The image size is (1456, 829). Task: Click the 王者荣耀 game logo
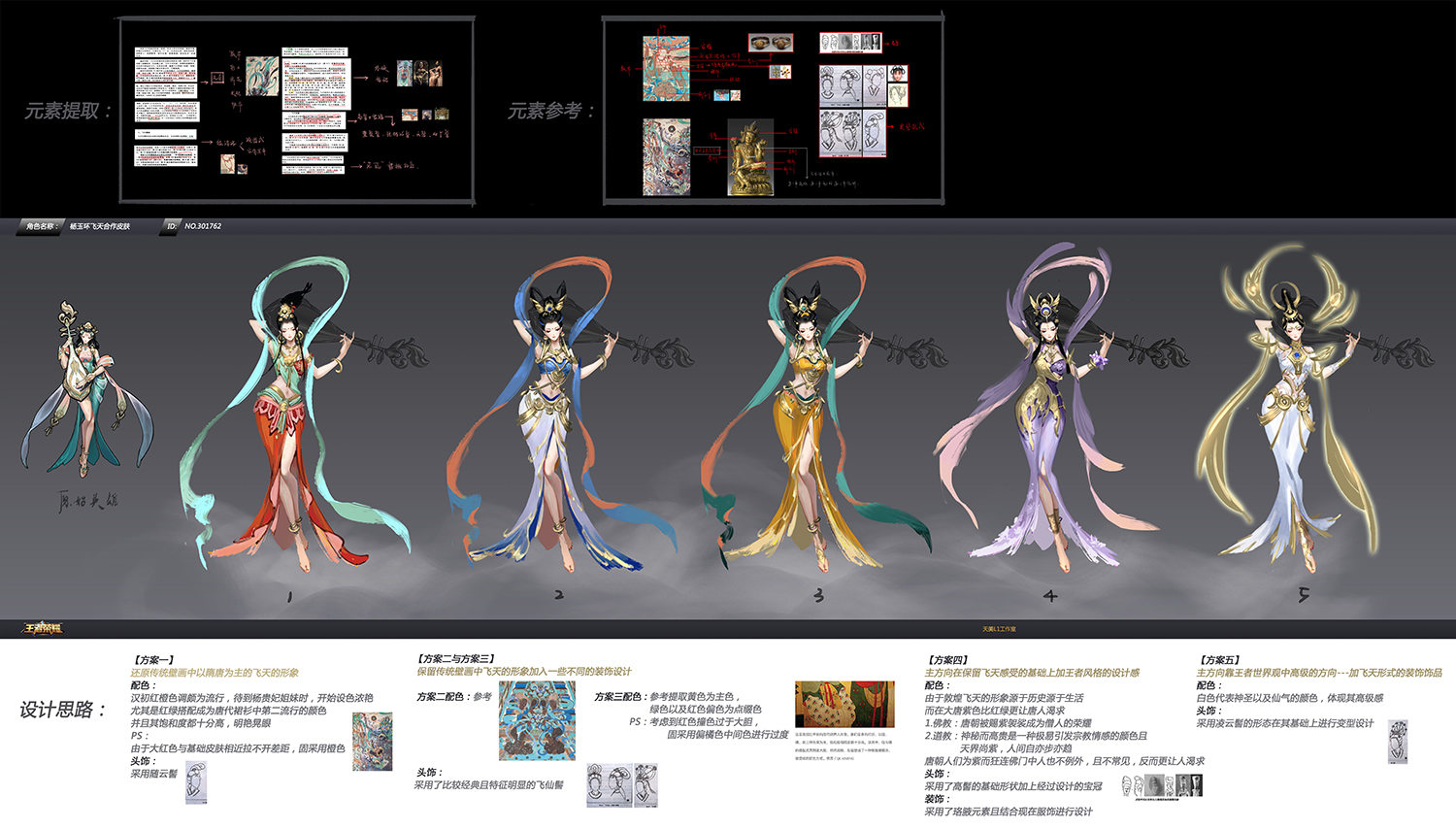(43, 628)
